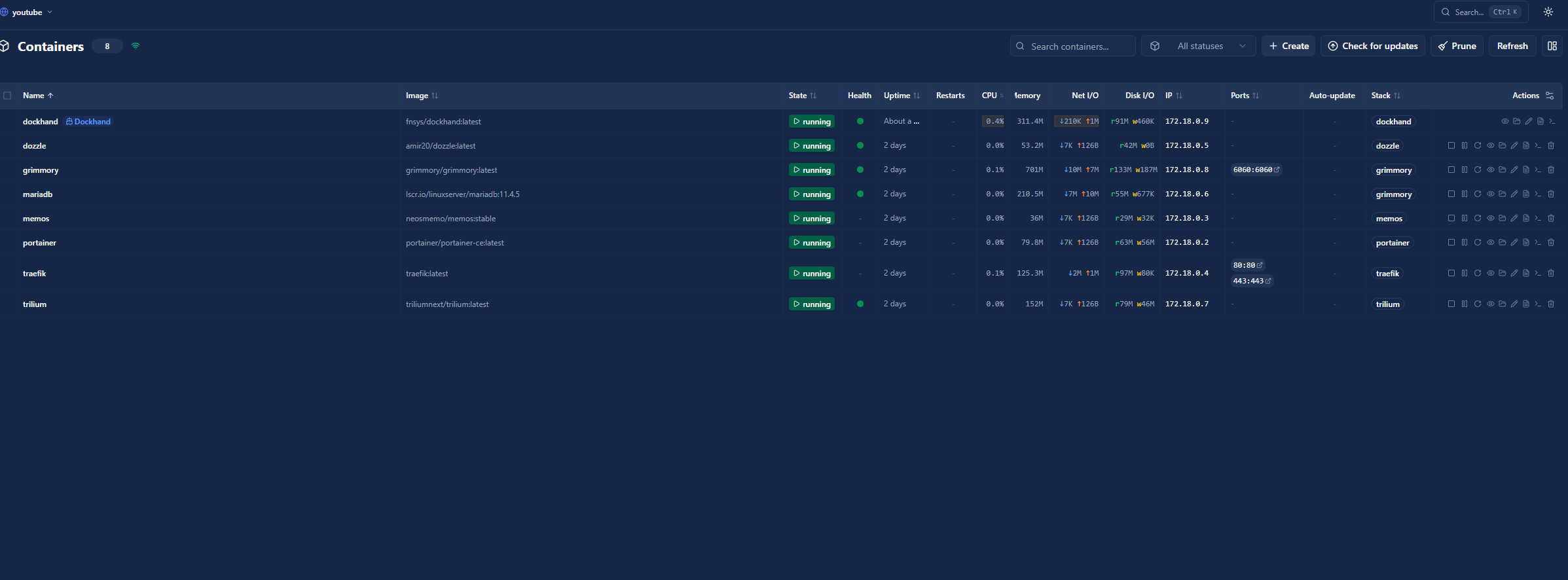Open terminal for trilium container
This screenshot has height=580, width=1568.
(x=1538, y=304)
